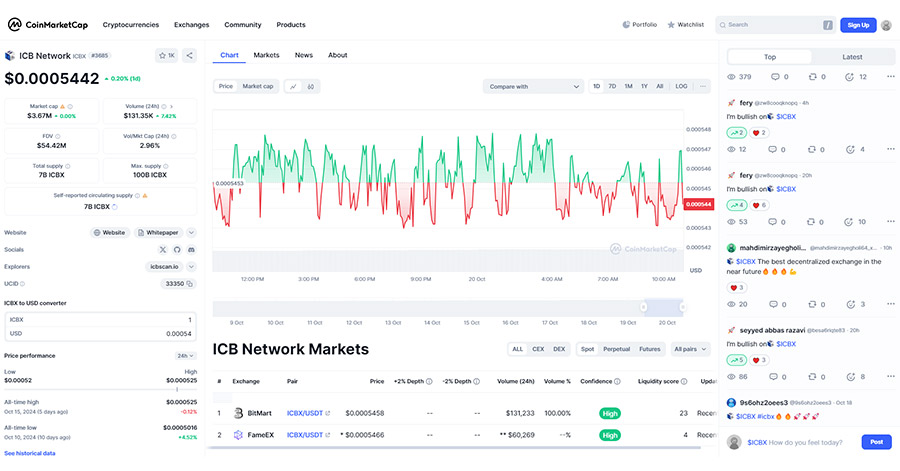
Task: Open See historical data link
Action: 30,453
